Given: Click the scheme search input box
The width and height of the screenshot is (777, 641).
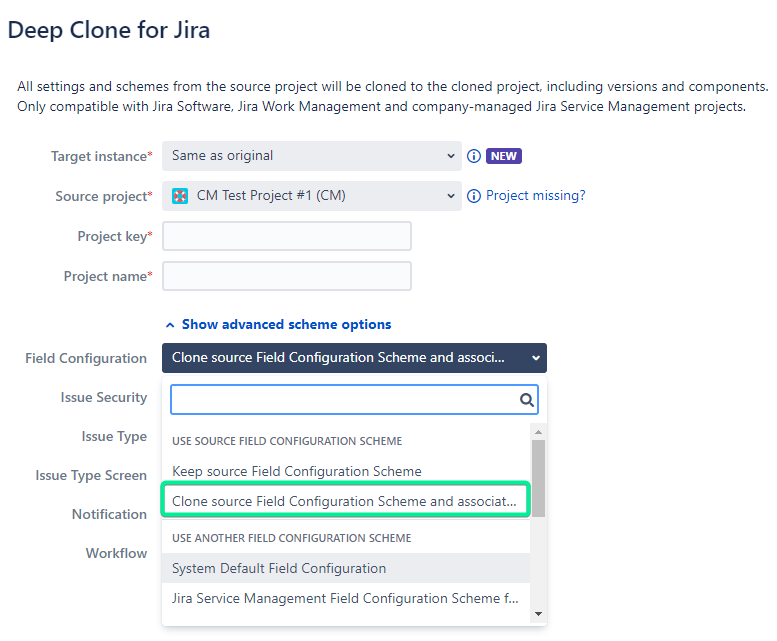Looking at the screenshot, I should (354, 400).
